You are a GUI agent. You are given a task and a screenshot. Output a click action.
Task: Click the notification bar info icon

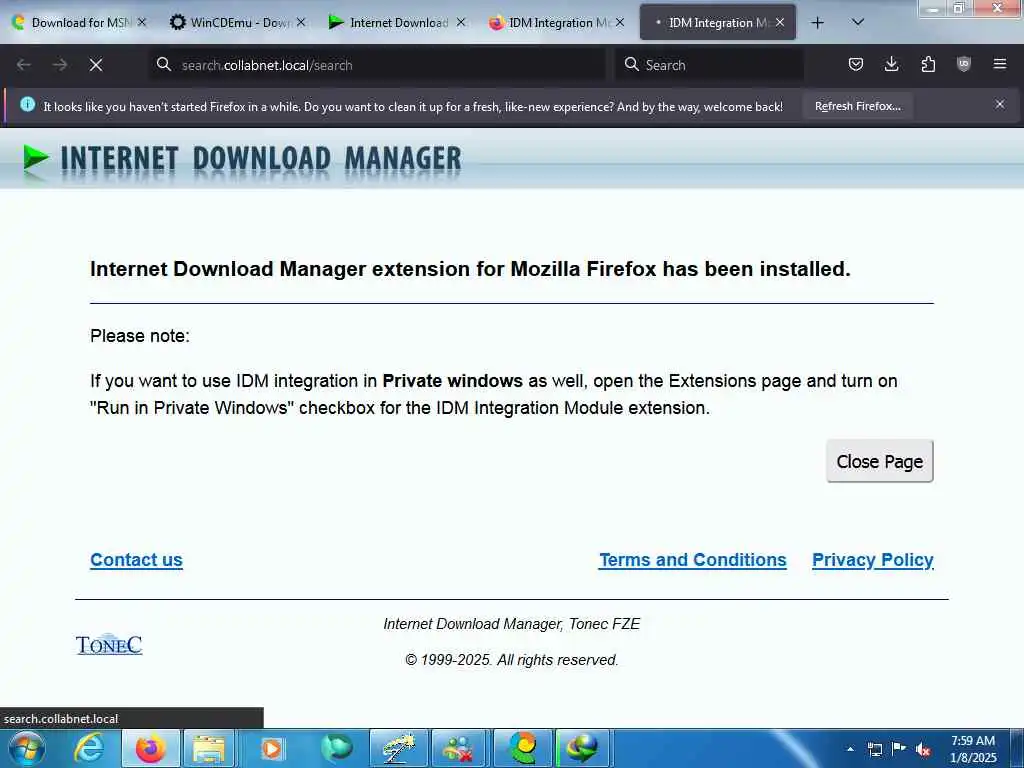click(x=27, y=104)
